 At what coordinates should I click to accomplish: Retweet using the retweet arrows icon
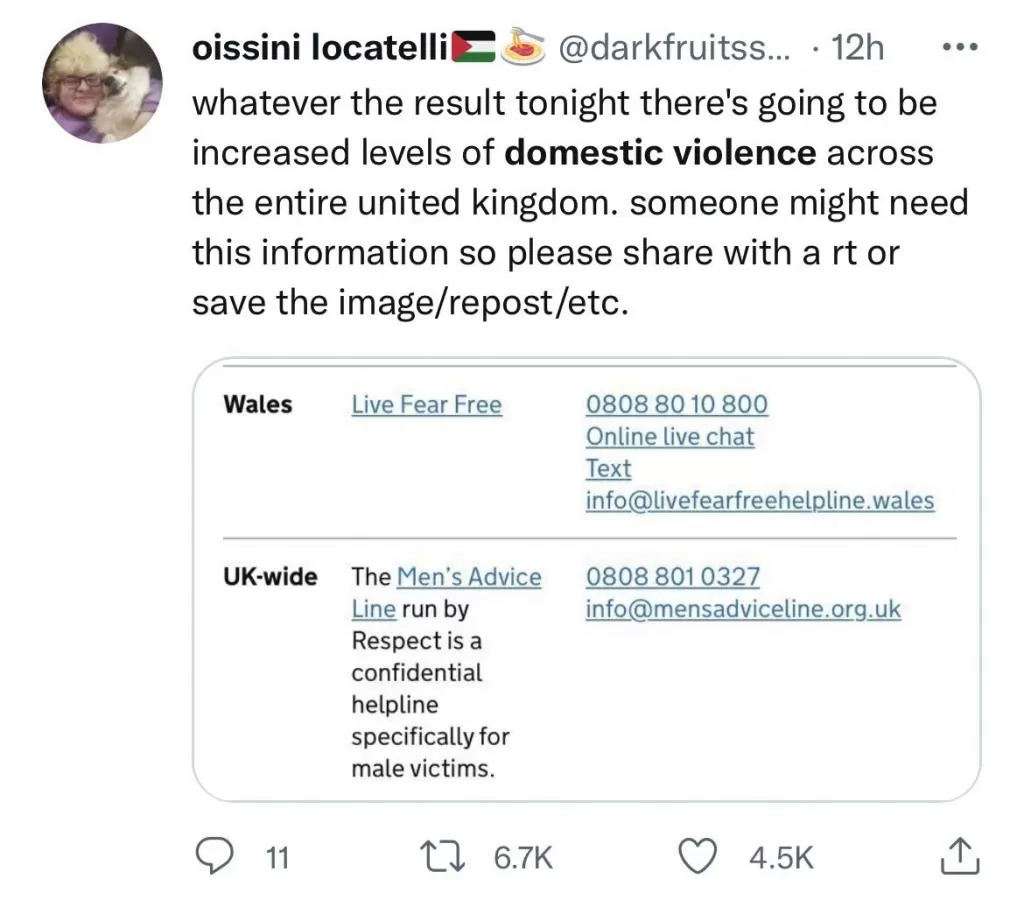[x=442, y=857]
